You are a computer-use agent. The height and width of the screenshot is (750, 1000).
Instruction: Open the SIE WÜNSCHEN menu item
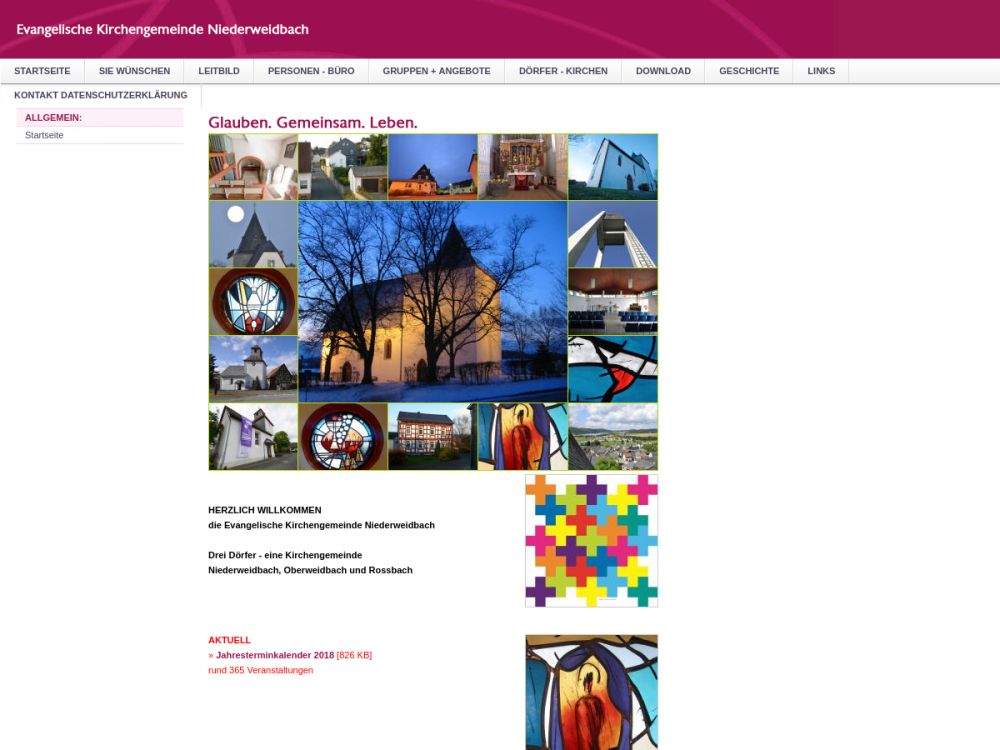coord(134,71)
